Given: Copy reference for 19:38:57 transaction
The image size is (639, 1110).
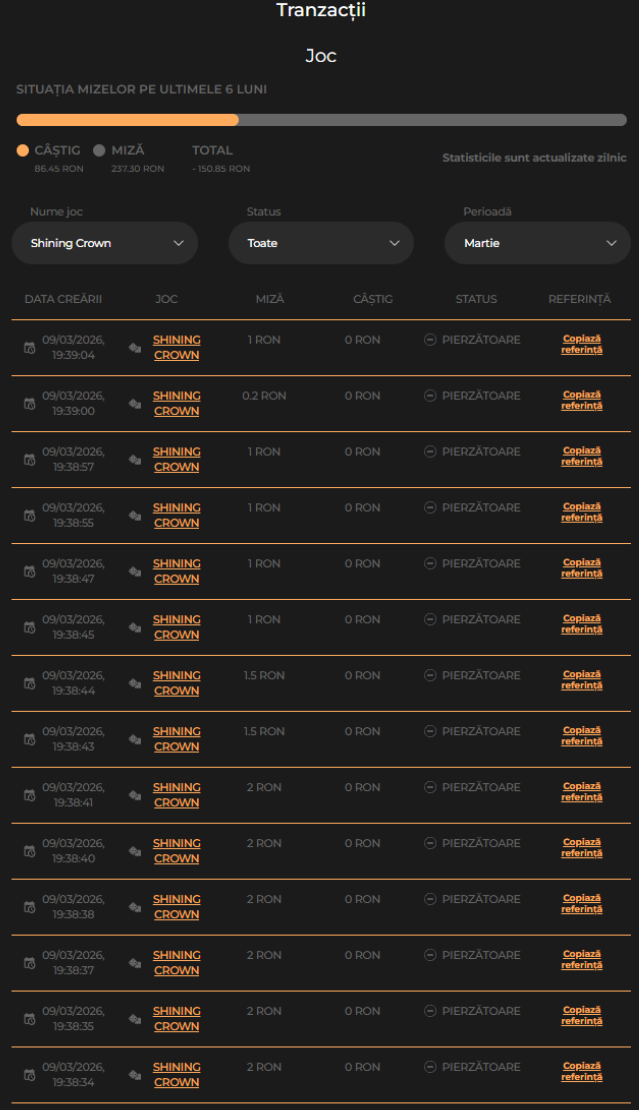Looking at the screenshot, I should (582, 457).
